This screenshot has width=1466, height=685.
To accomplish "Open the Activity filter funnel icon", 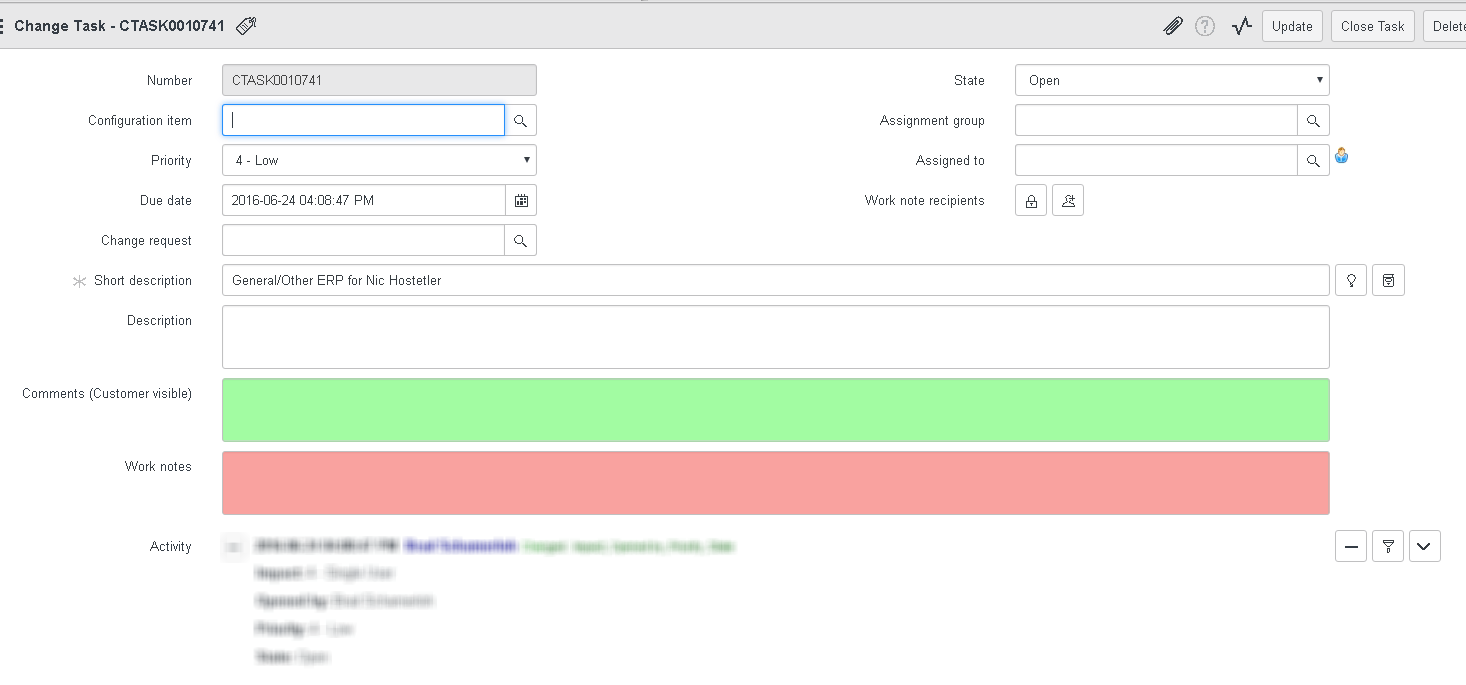I will tap(1388, 546).
